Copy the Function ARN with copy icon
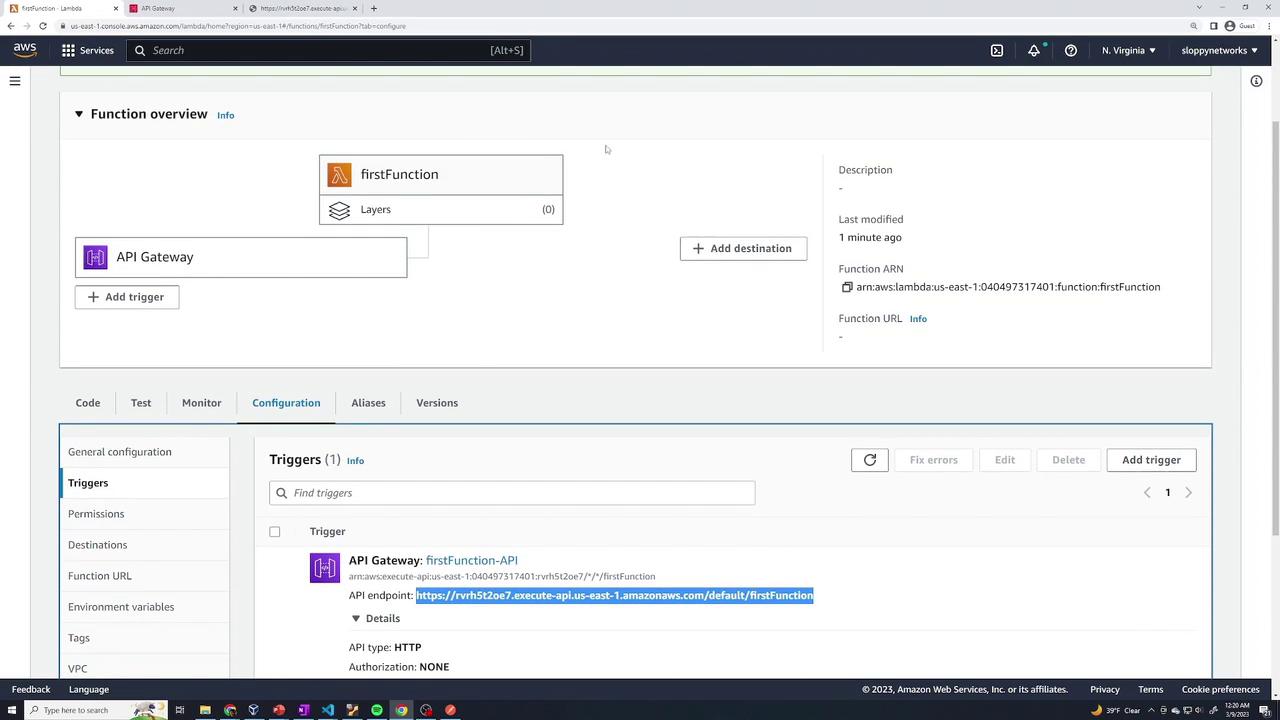This screenshot has width=1280, height=720. pyautogui.click(x=846, y=287)
